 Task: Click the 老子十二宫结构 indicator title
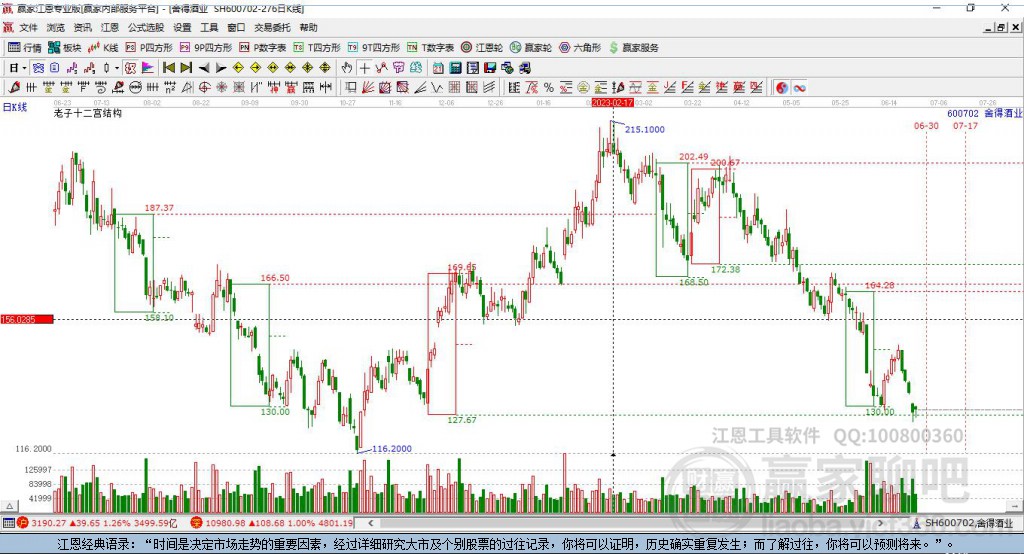pyautogui.click(x=88, y=113)
